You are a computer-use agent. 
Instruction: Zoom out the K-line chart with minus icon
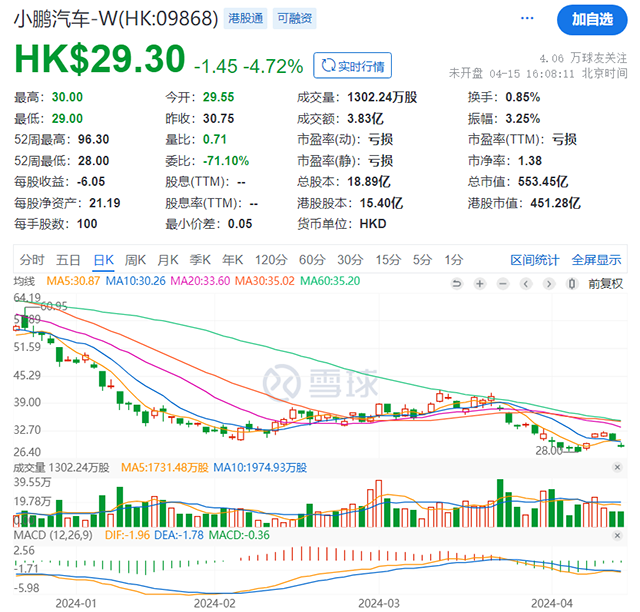click(503, 284)
